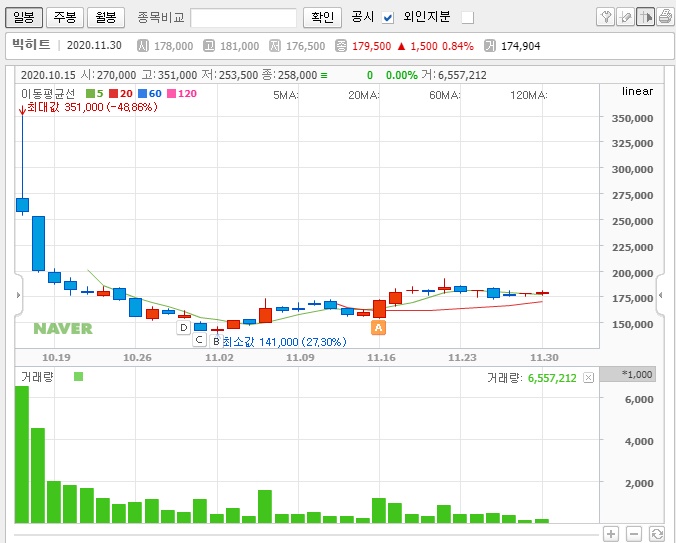The height and width of the screenshot is (543, 676).
Task: Zoom in with the plus button
Action: pyautogui.click(x=611, y=534)
